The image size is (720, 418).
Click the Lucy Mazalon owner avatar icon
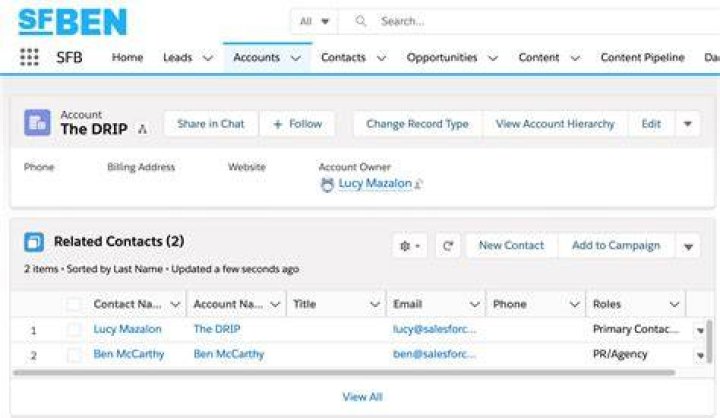[x=327, y=184]
